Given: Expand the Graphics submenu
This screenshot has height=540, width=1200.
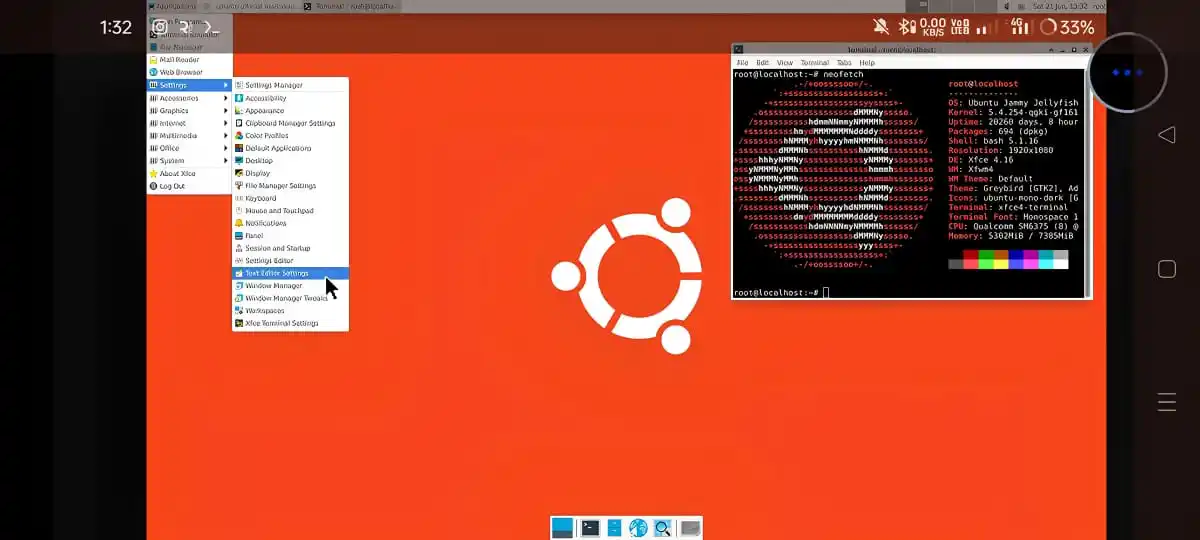Looking at the screenshot, I should click(189, 110).
